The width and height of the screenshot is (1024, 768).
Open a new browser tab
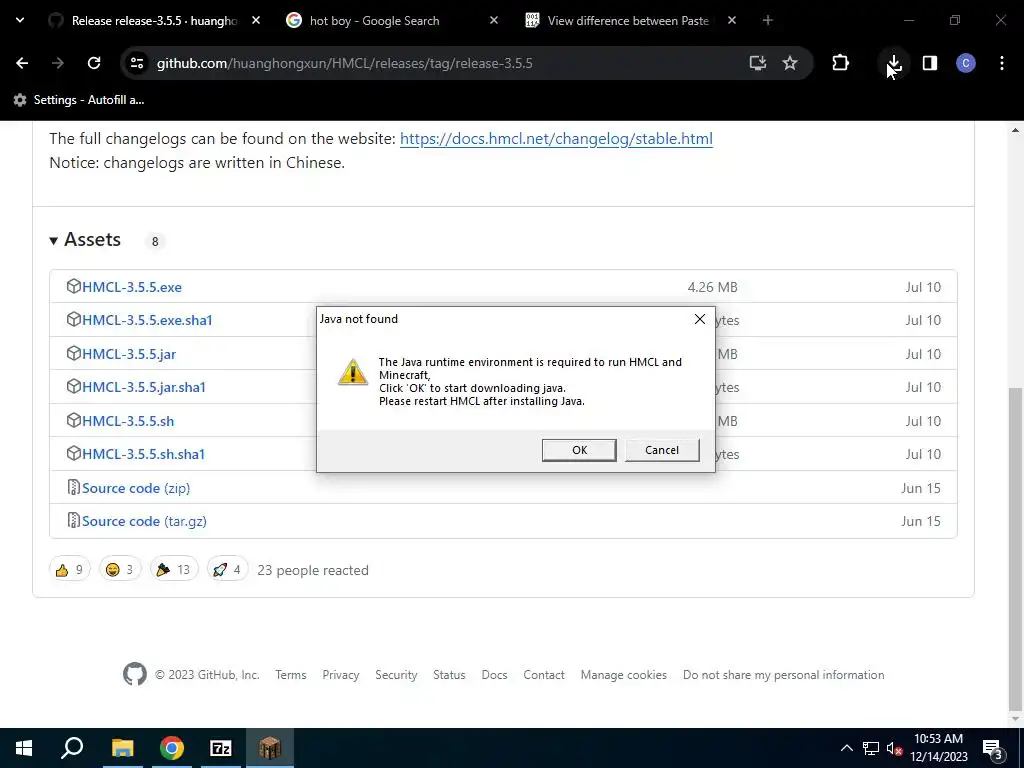click(x=767, y=20)
